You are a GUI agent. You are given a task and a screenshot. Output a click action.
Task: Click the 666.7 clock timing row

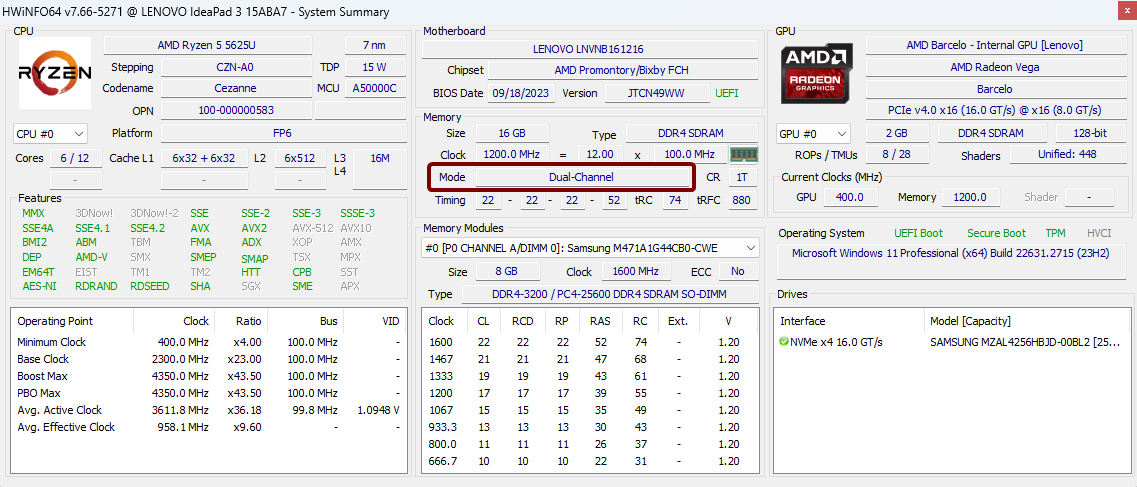(x=591, y=461)
